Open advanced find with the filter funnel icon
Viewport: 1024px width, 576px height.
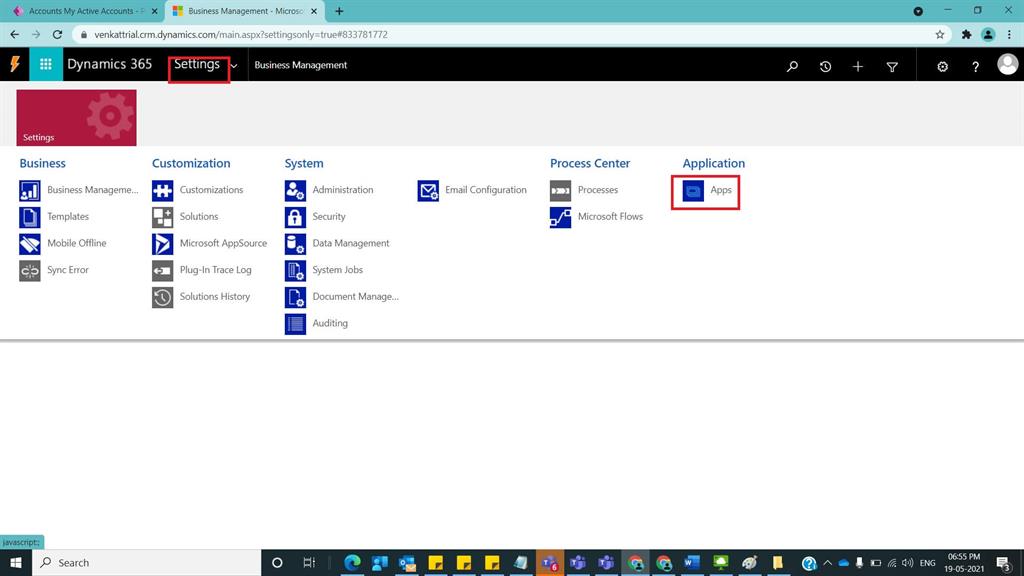coord(892,66)
